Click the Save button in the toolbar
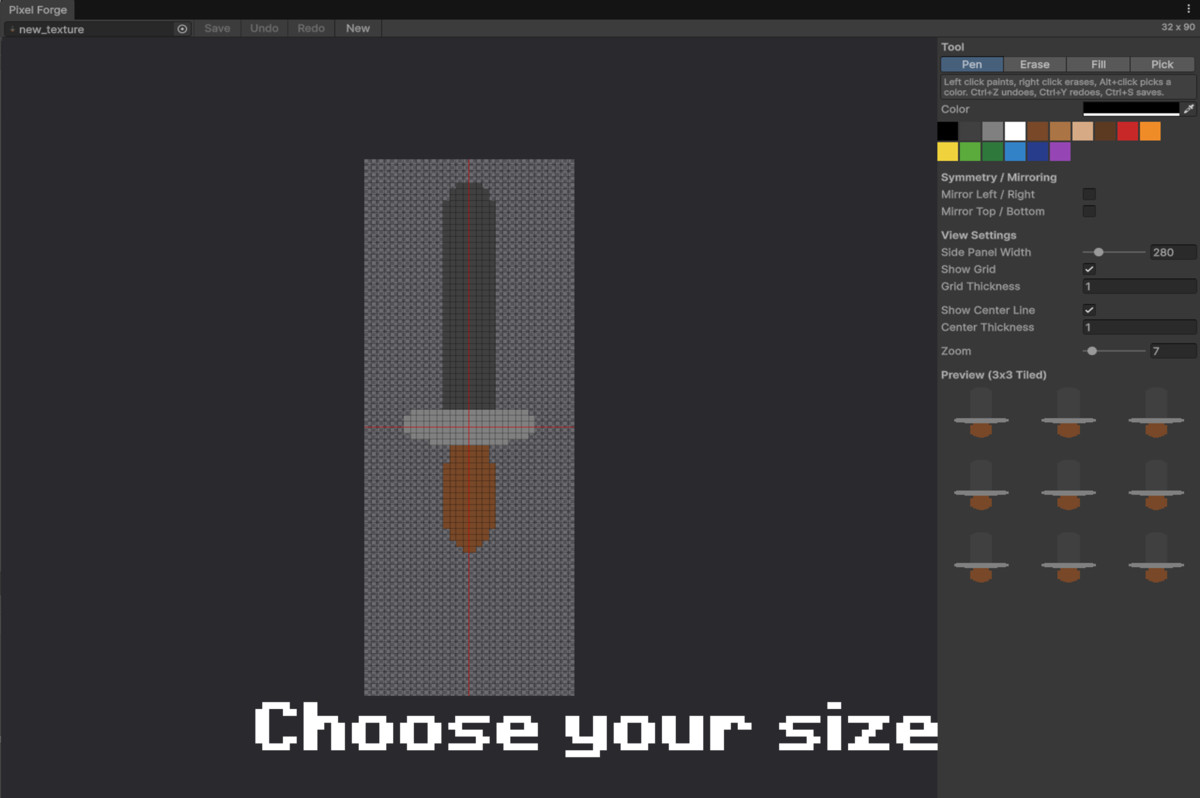This screenshot has width=1200, height=798. 217,28
